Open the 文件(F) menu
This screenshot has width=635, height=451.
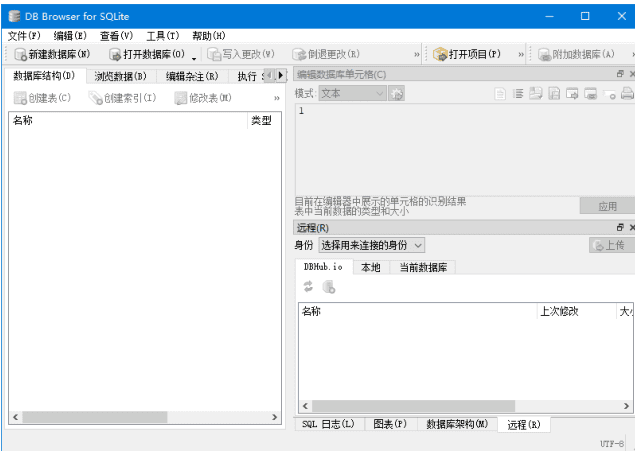(x=24, y=36)
